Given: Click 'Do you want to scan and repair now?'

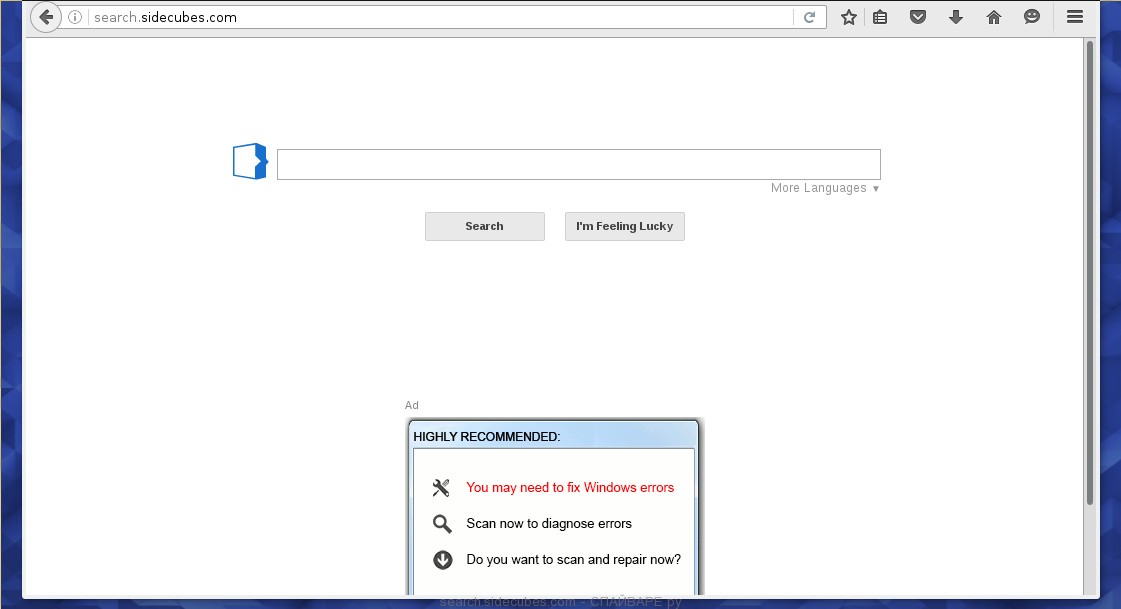Looking at the screenshot, I should 573,560.
